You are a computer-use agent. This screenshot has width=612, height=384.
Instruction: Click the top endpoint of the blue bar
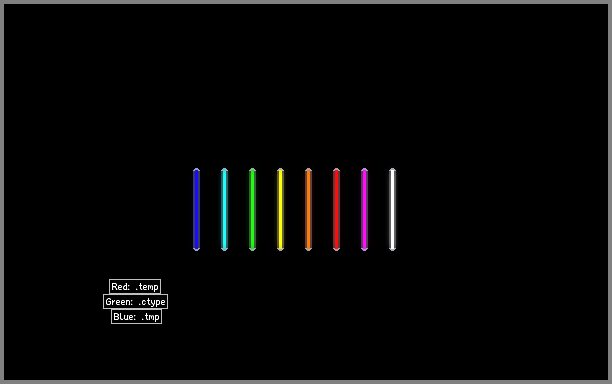pyautogui.click(x=196, y=170)
